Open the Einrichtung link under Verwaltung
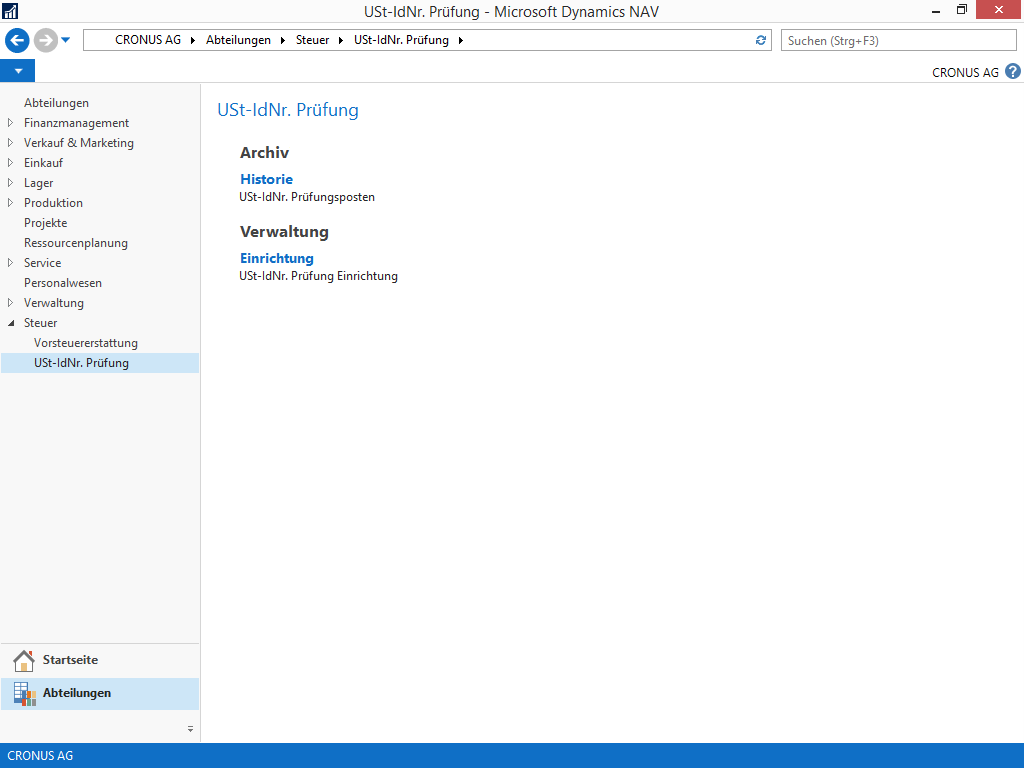The image size is (1024, 768). click(277, 258)
